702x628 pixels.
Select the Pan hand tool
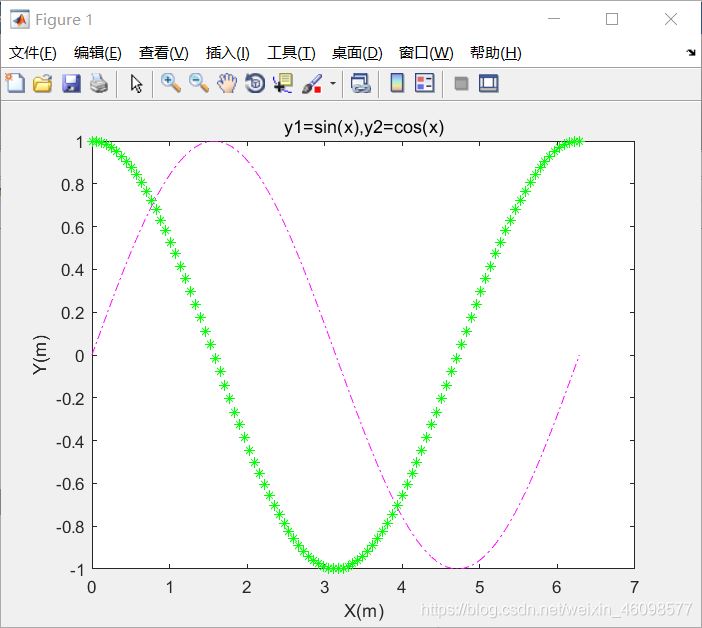coord(227,84)
